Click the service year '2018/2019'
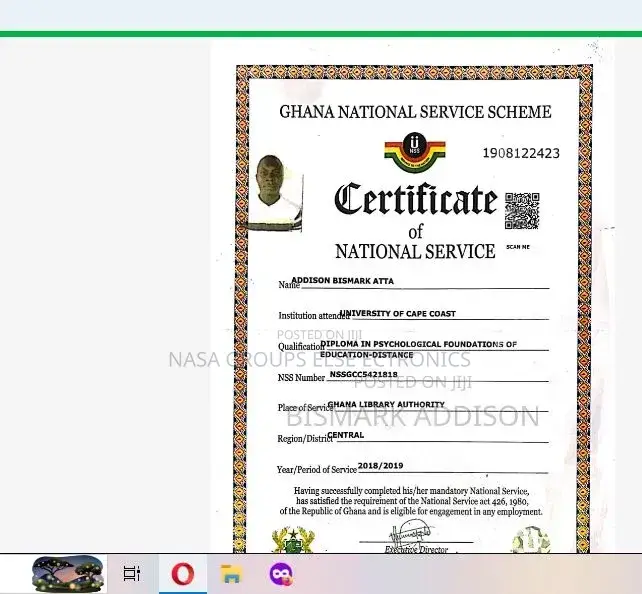Viewport: 642px width, 594px height. pyautogui.click(x=380, y=465)
